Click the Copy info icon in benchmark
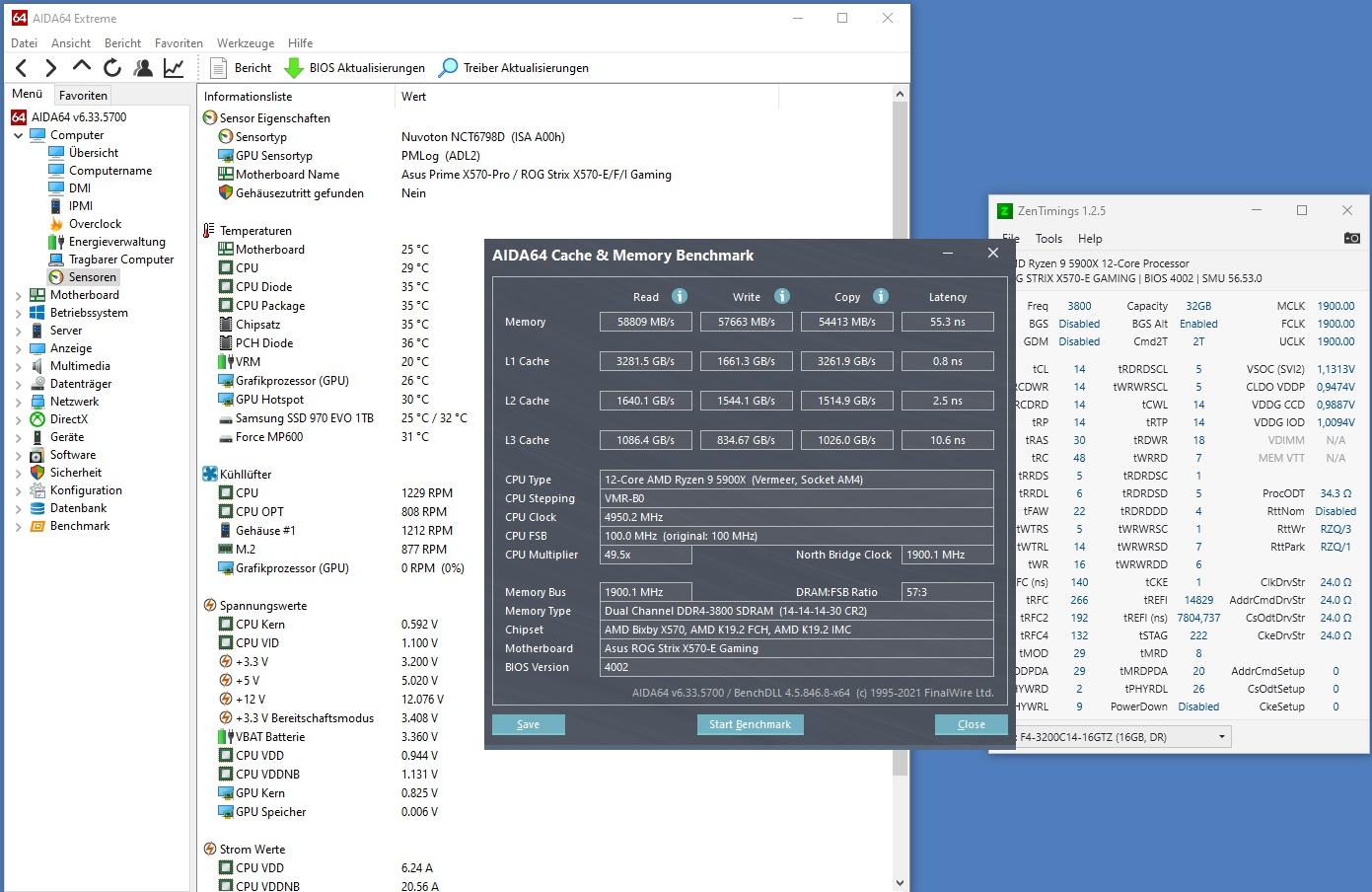Screen dimensions: 1372x892 click(881, 296)
